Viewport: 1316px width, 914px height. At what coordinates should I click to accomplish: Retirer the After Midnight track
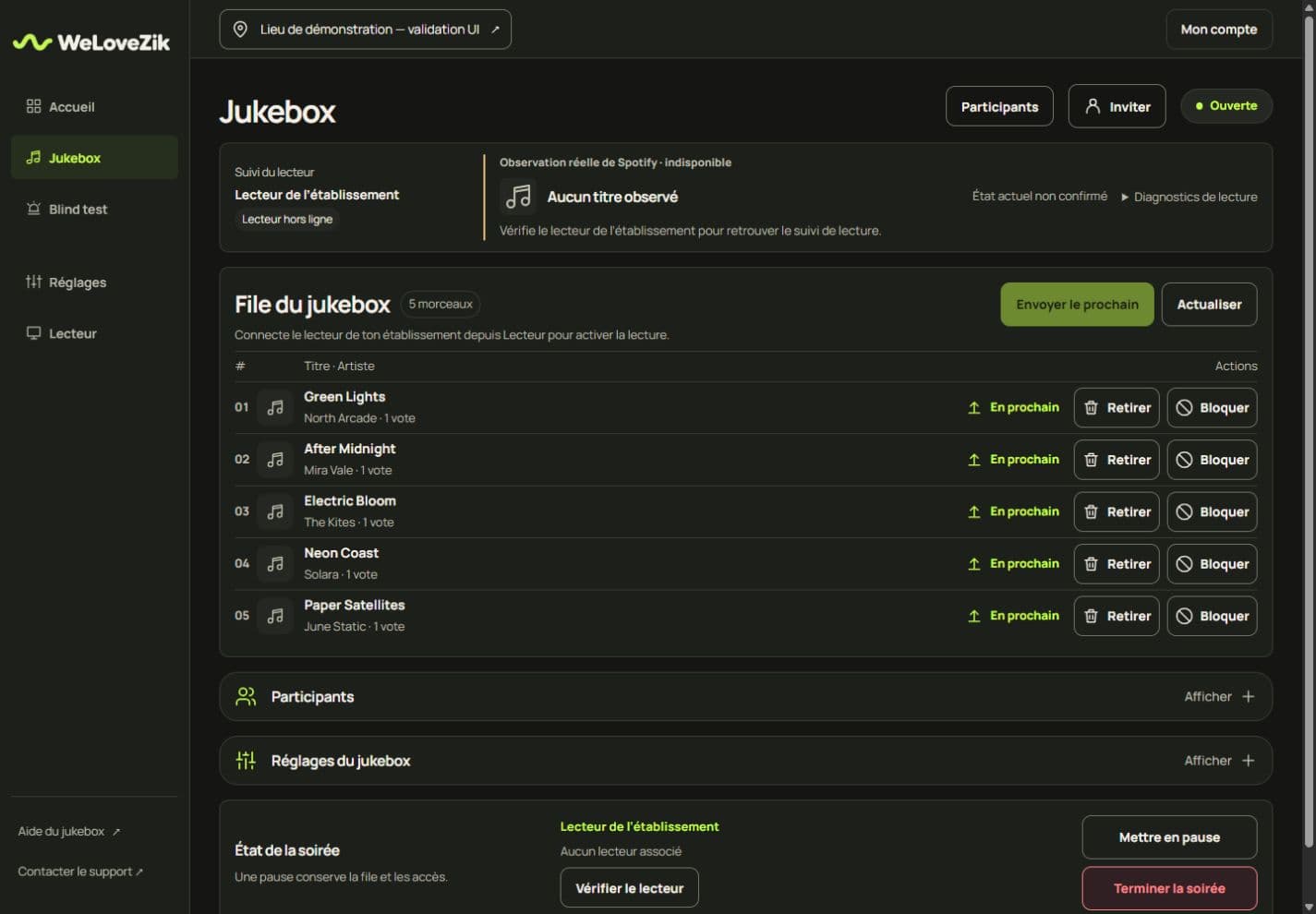pyautogui.click(x=1117, y=459)
